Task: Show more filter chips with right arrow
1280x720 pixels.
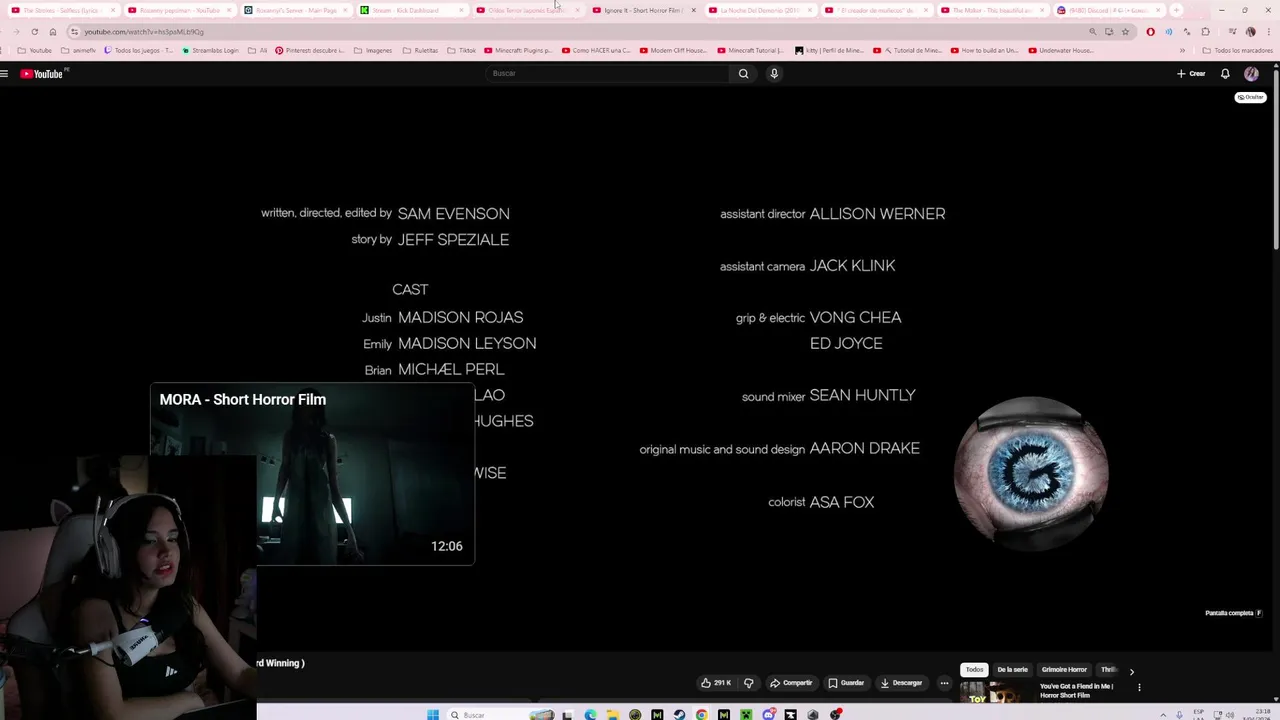Action: point(1131,671)
